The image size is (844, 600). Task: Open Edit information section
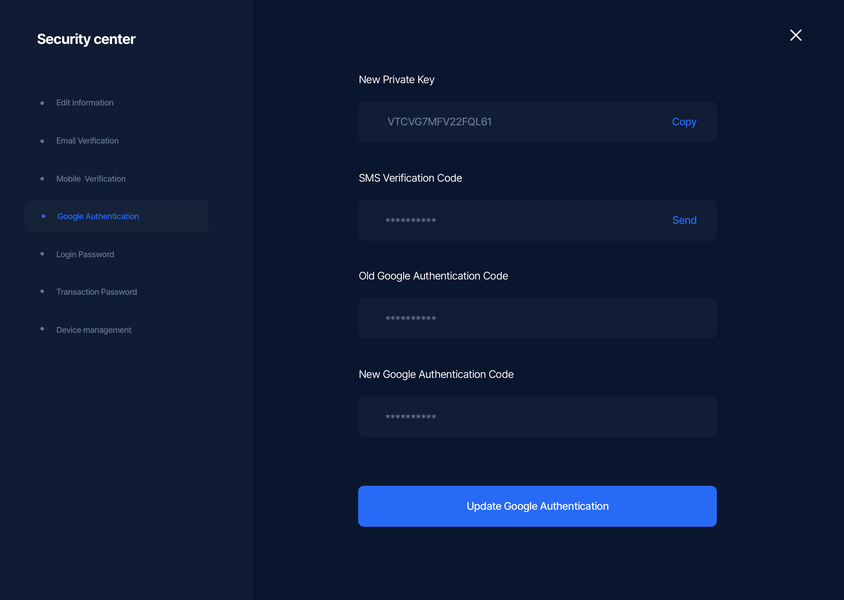[x=85, y=103]
